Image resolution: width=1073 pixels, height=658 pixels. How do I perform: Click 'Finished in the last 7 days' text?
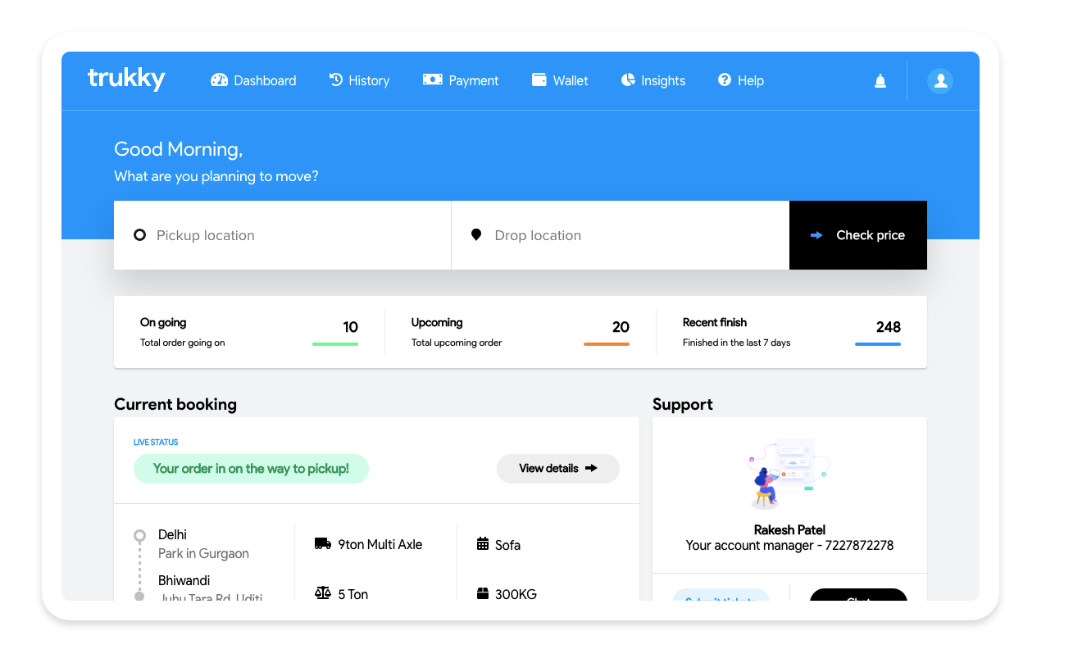(736, 343)
